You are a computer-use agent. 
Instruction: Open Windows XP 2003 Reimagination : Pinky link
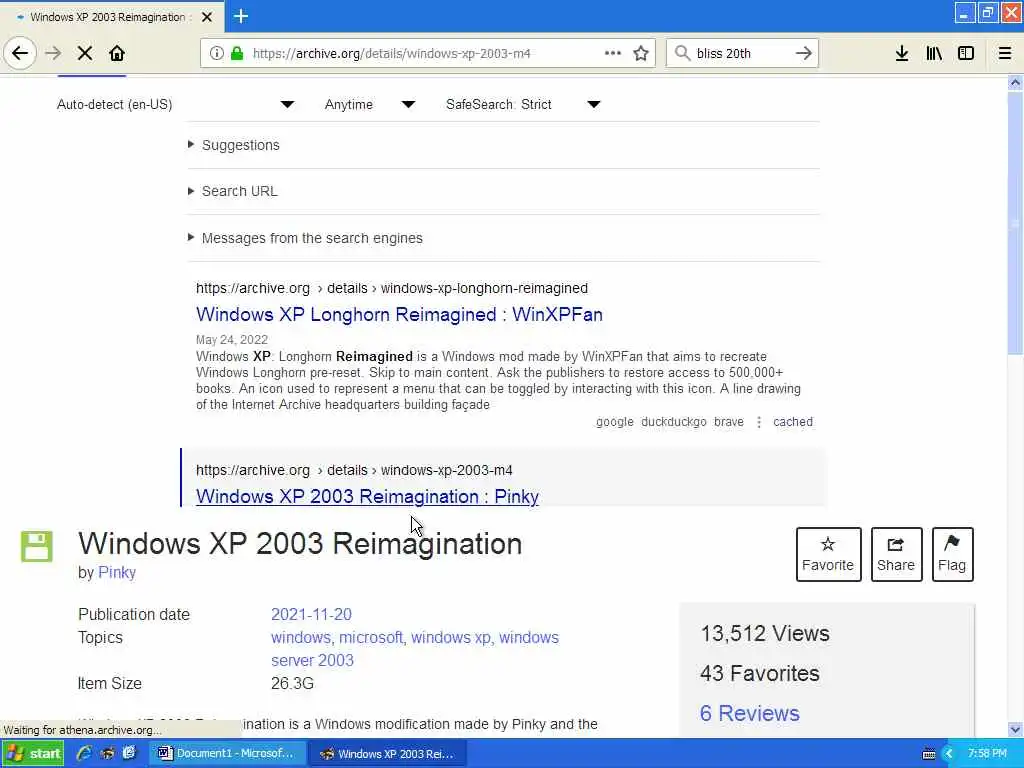click(367, 496)
